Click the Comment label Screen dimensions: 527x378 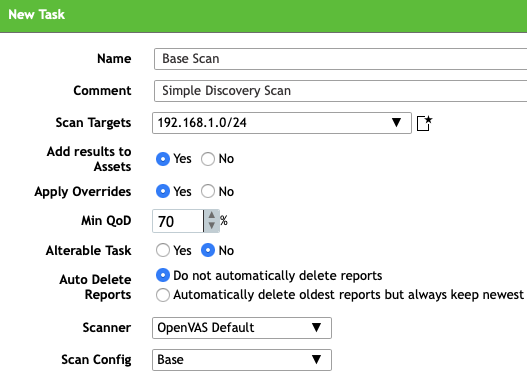point(102,91)
